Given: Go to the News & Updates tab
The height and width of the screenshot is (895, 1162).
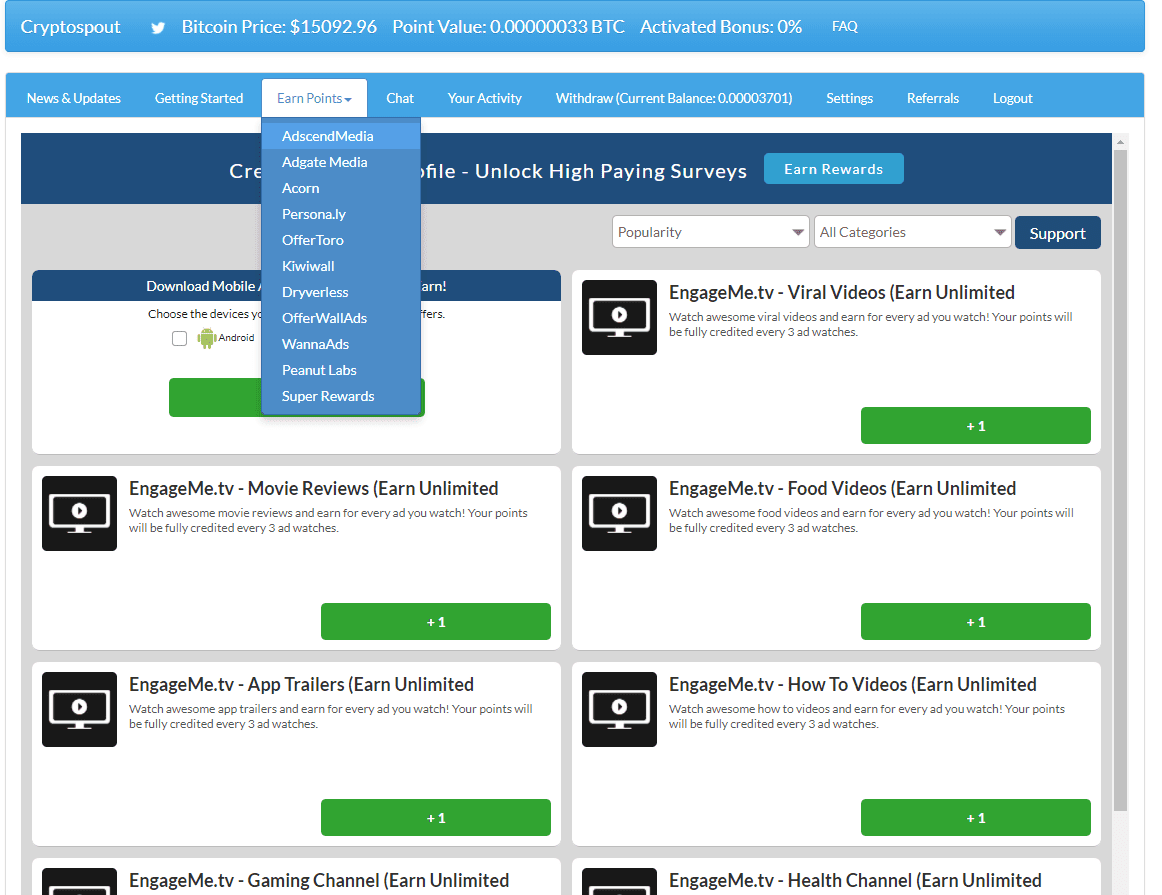Looking at the screenshot, I should pyautogui.click(x=73, y=99).
